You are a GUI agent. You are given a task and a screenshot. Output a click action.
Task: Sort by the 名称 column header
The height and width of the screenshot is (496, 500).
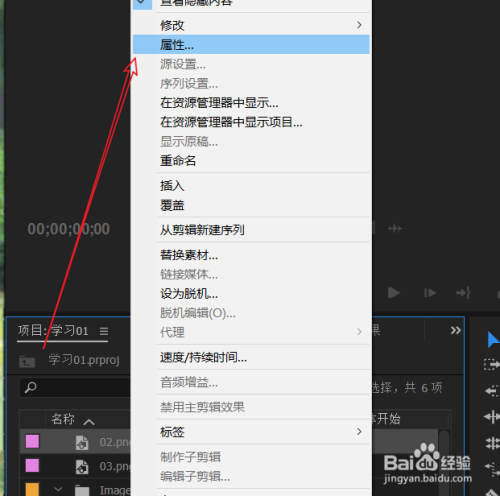pos(63,419)
